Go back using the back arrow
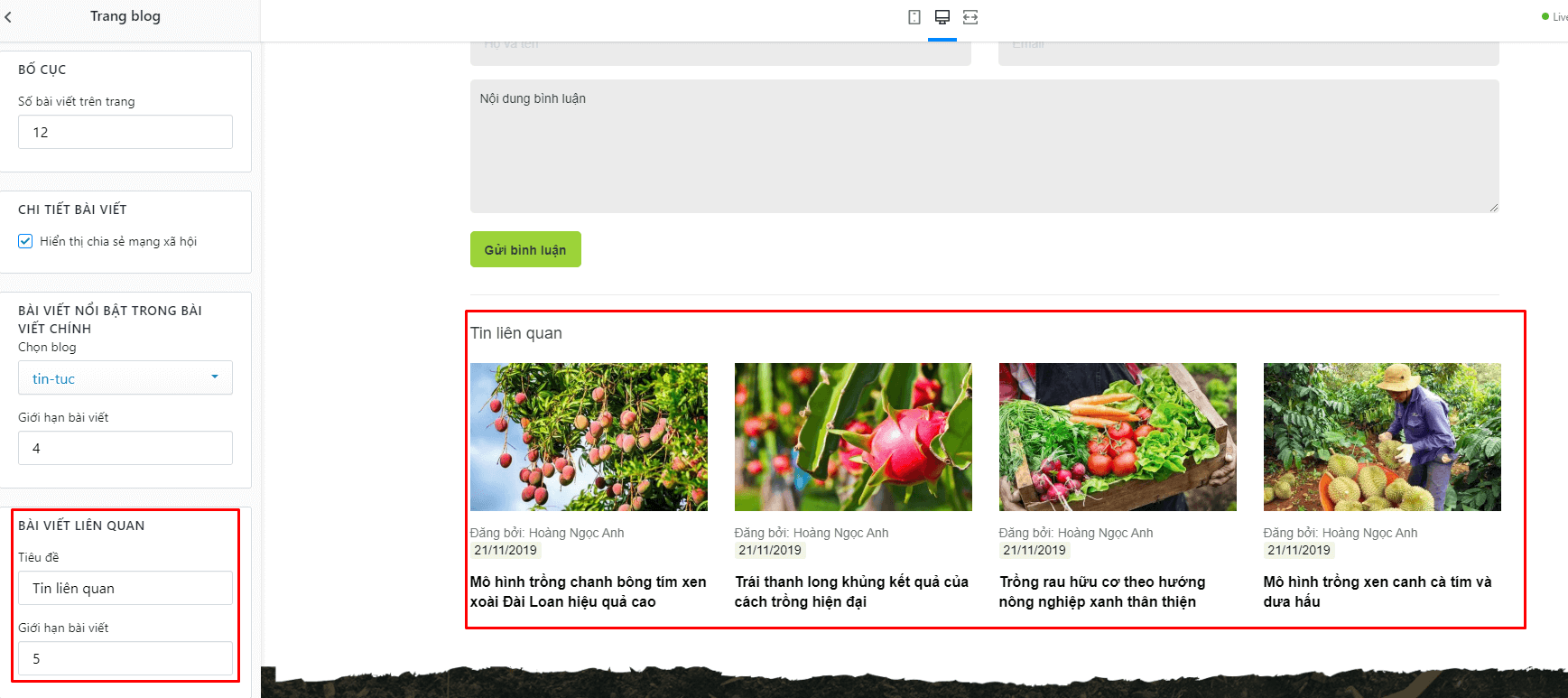 point(8,17)
